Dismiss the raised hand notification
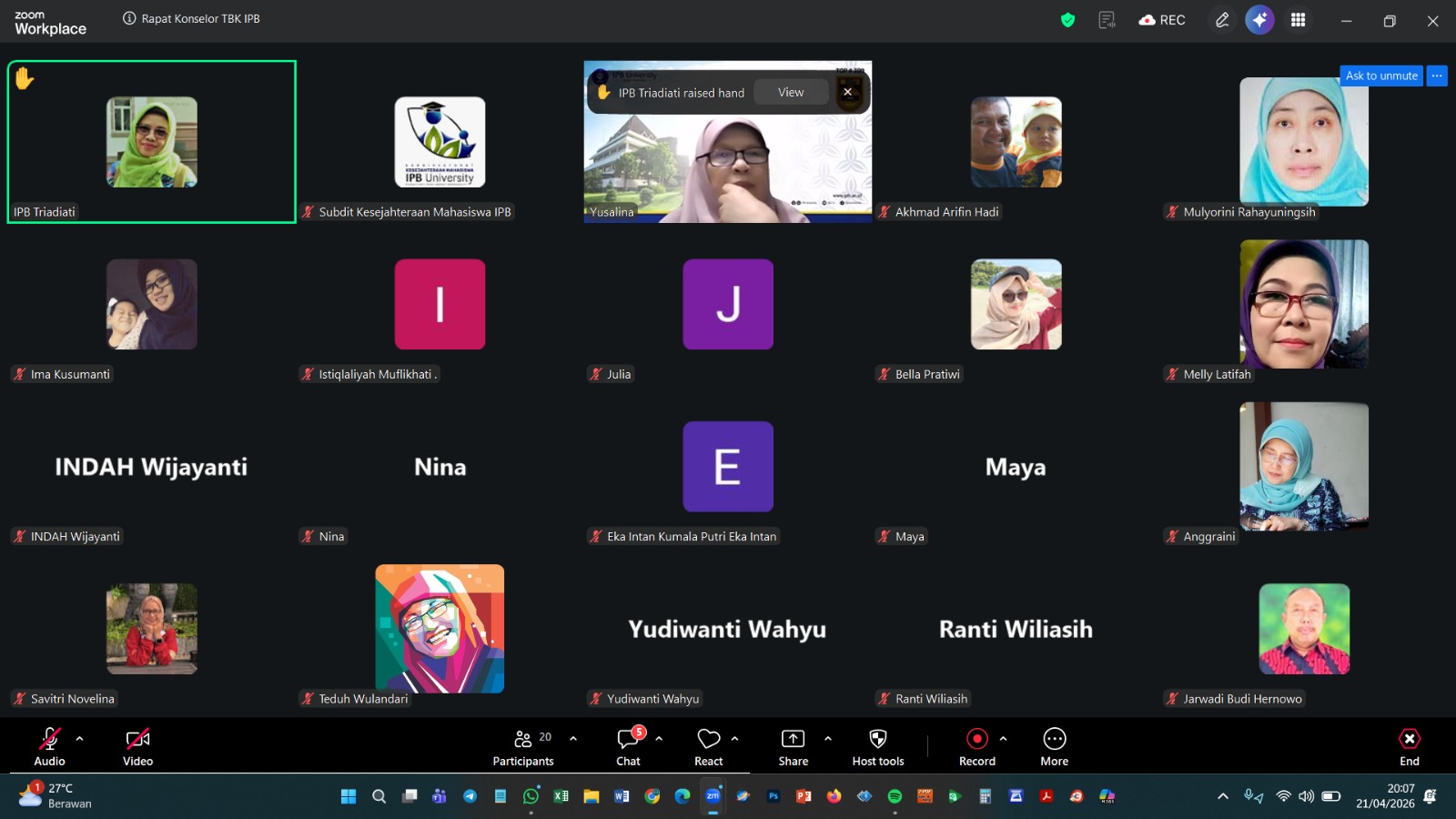The height and width of the screenshot is (819, 1456). [x=847, y=92]
